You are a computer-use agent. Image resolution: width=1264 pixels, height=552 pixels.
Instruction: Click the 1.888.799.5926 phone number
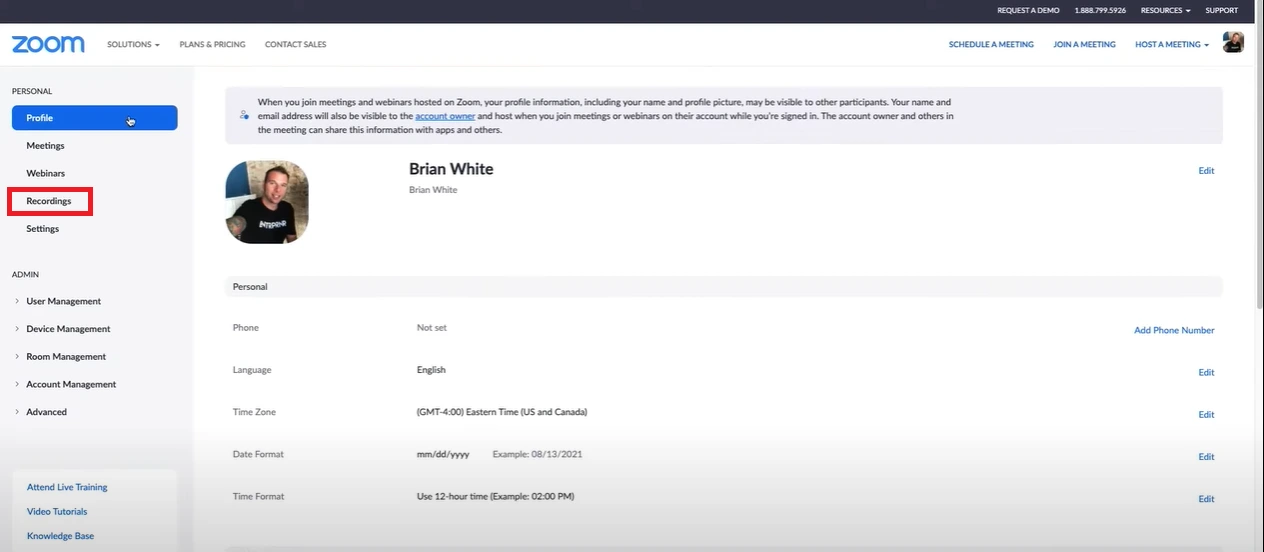coord(1100,10)
